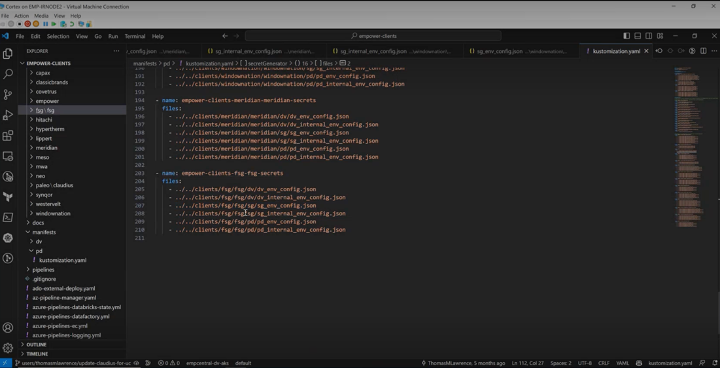Open Explorer views and more actions ellipsis
The width and height of the screenshot is (720, 368).
116,51
